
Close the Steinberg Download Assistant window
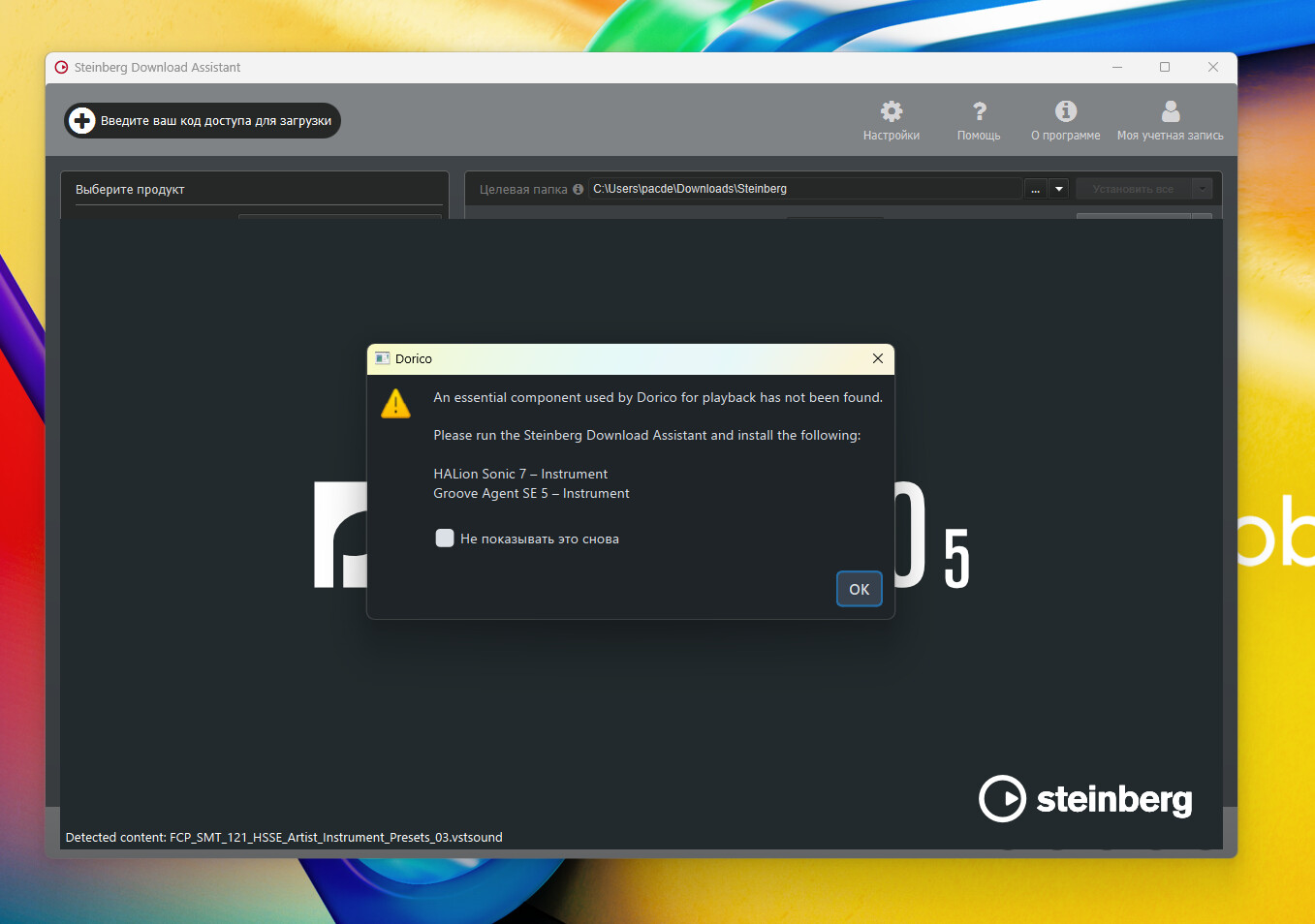1213,68
